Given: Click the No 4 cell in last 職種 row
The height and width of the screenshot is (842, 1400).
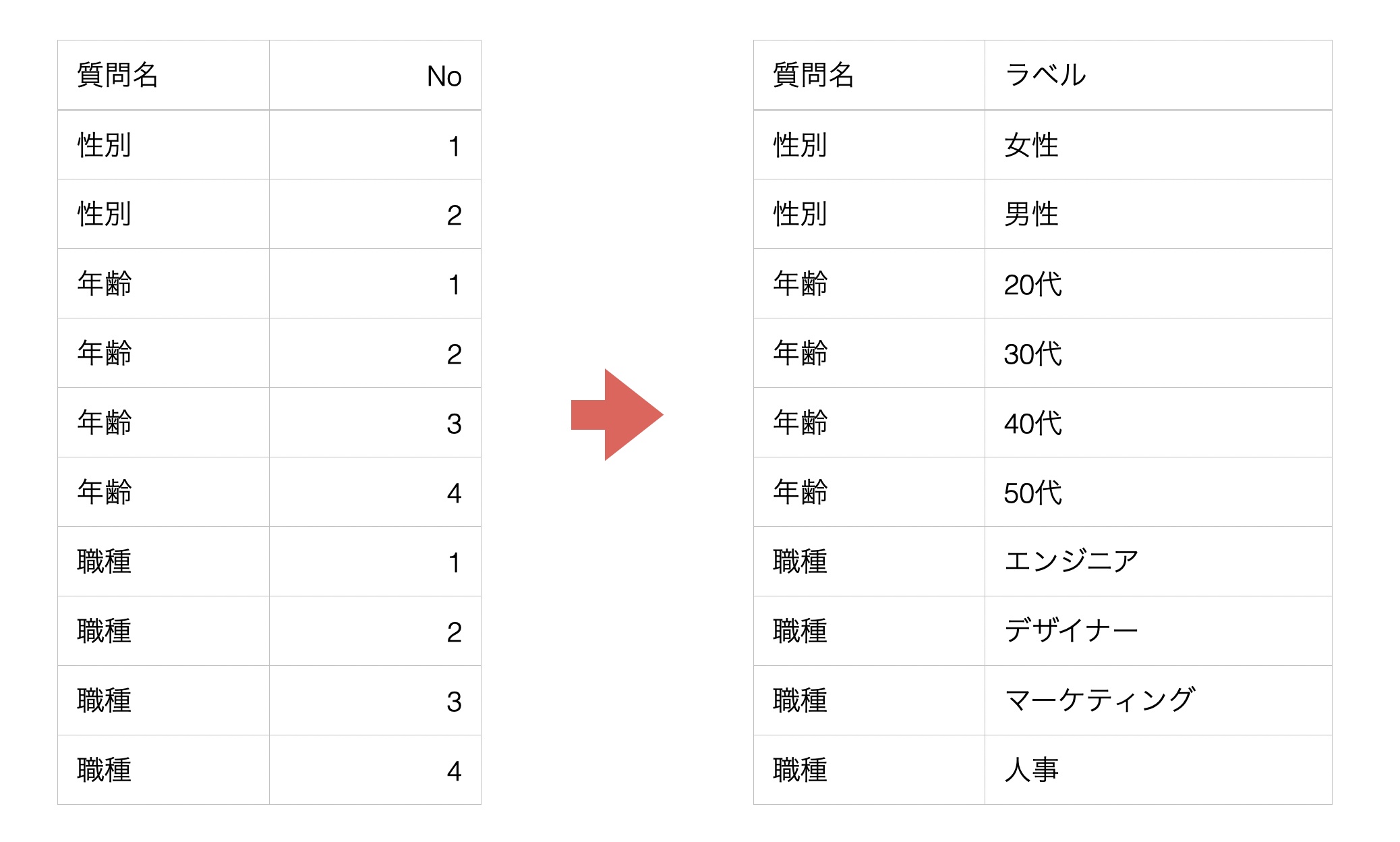Looking at the screenshot, I should pos(375,770).
